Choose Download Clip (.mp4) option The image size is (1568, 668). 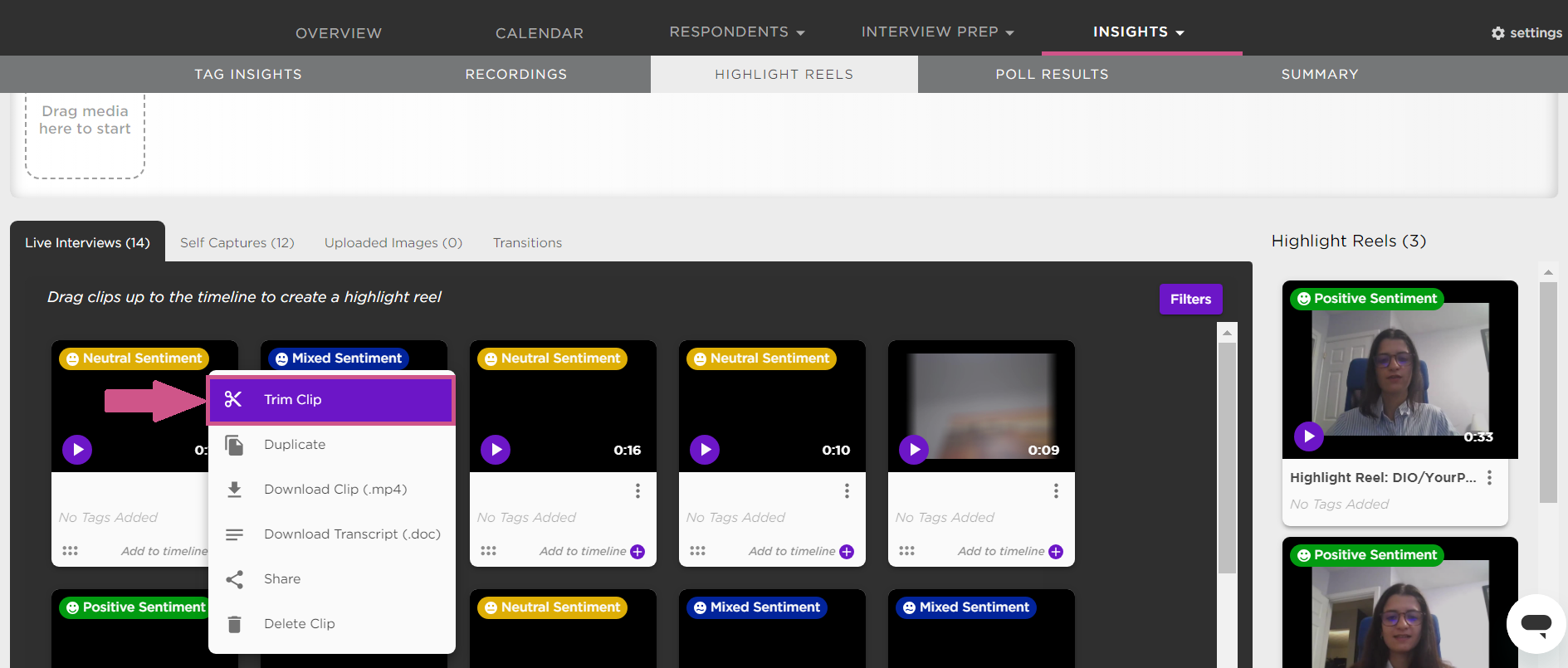(x=331, y=490)
